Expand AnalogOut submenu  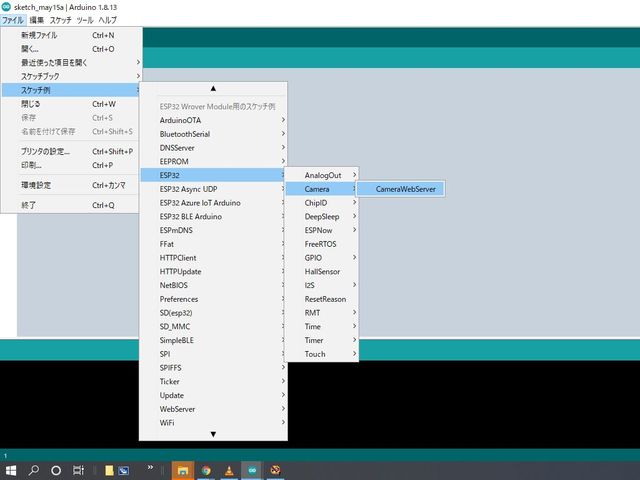coord(322,175)
